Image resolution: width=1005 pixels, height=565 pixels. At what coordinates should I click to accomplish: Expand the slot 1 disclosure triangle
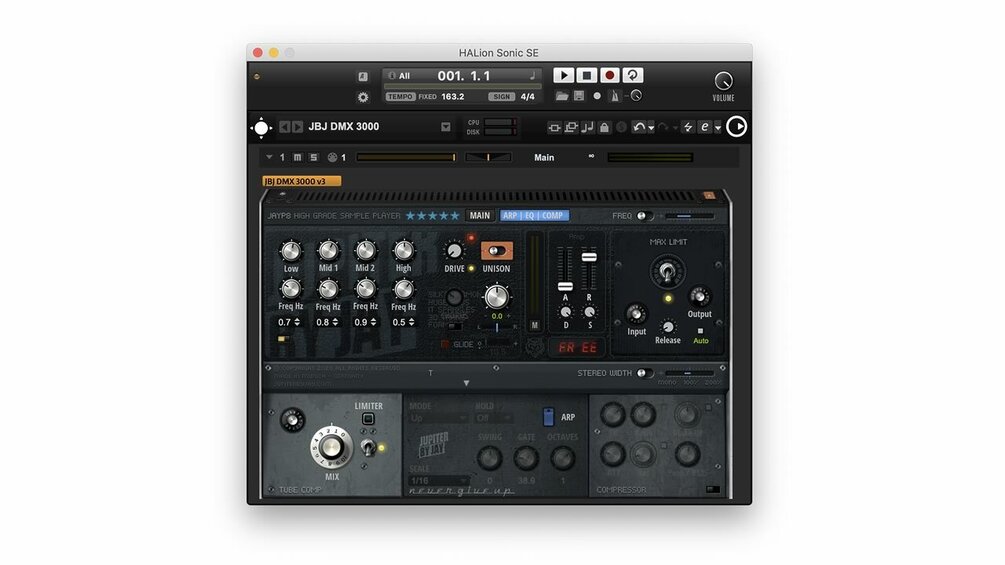tap(269, 157)
